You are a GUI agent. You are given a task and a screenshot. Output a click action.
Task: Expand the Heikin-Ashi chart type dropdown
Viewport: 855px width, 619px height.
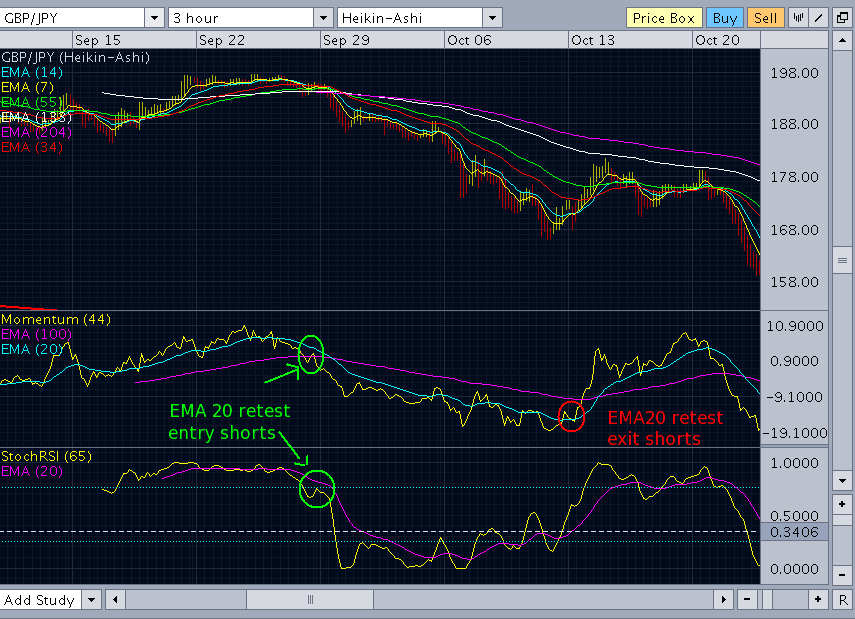click(492, 18)
